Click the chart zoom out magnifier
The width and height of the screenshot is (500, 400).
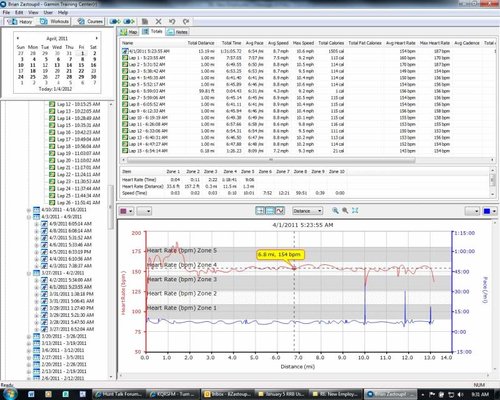[345, 211]
